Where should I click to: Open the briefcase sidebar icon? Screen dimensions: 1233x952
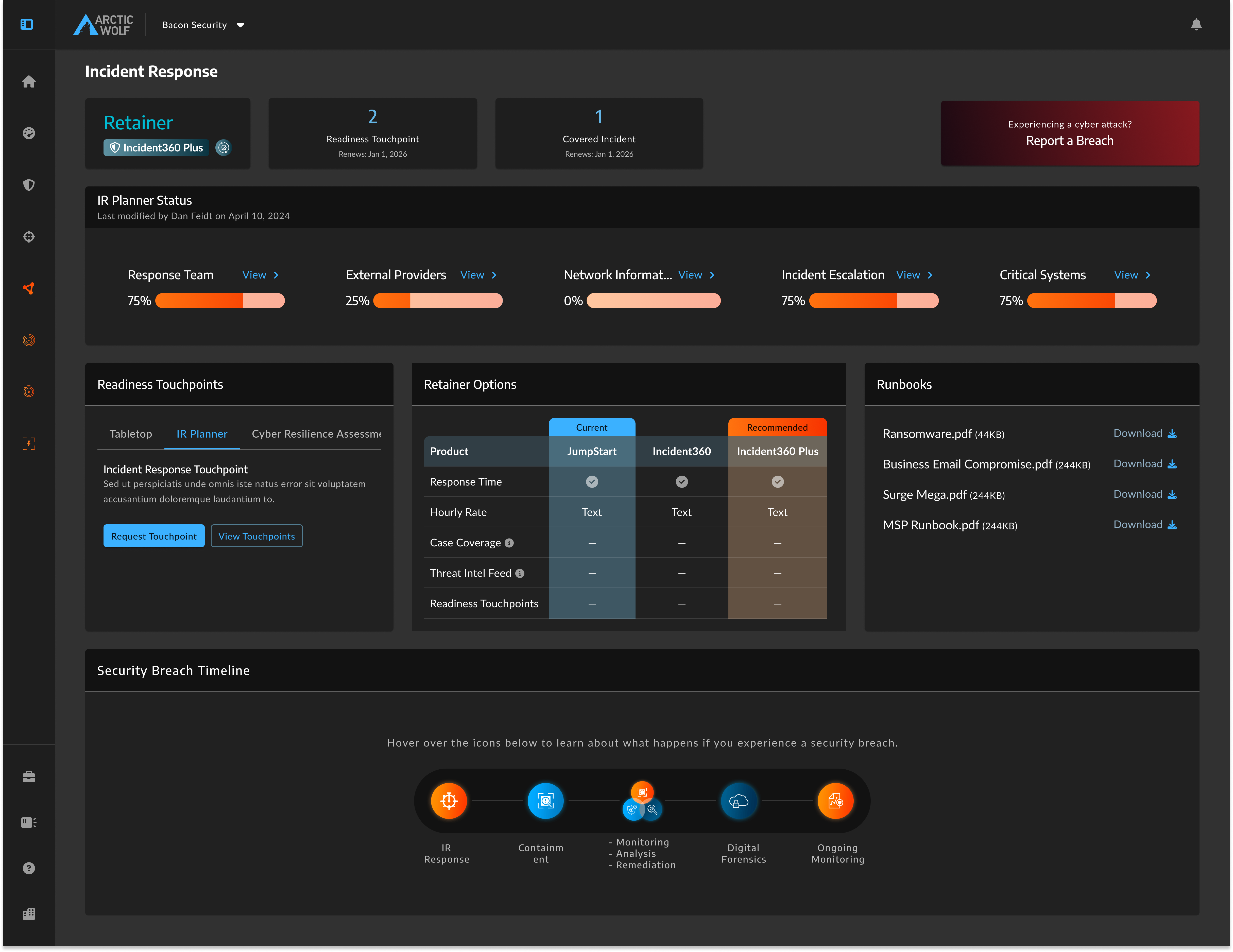tap(29, 777)
